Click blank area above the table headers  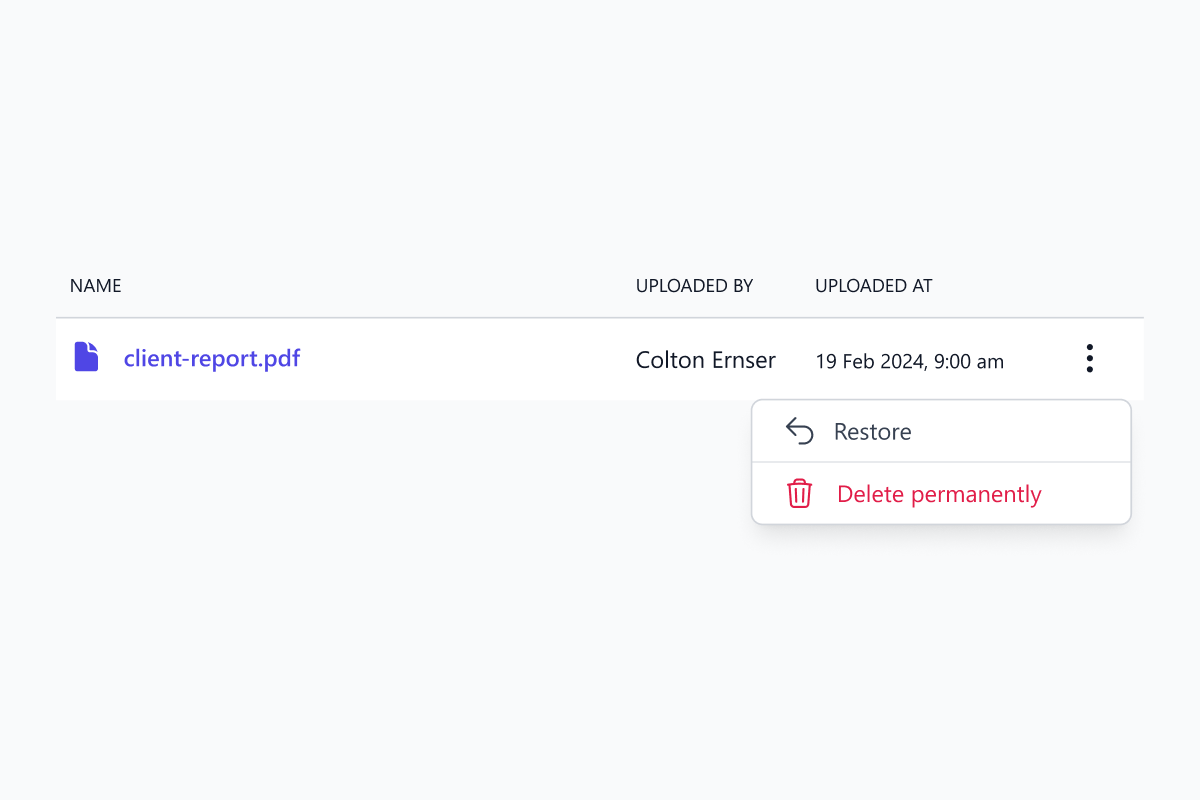click(x=600, y=150)
